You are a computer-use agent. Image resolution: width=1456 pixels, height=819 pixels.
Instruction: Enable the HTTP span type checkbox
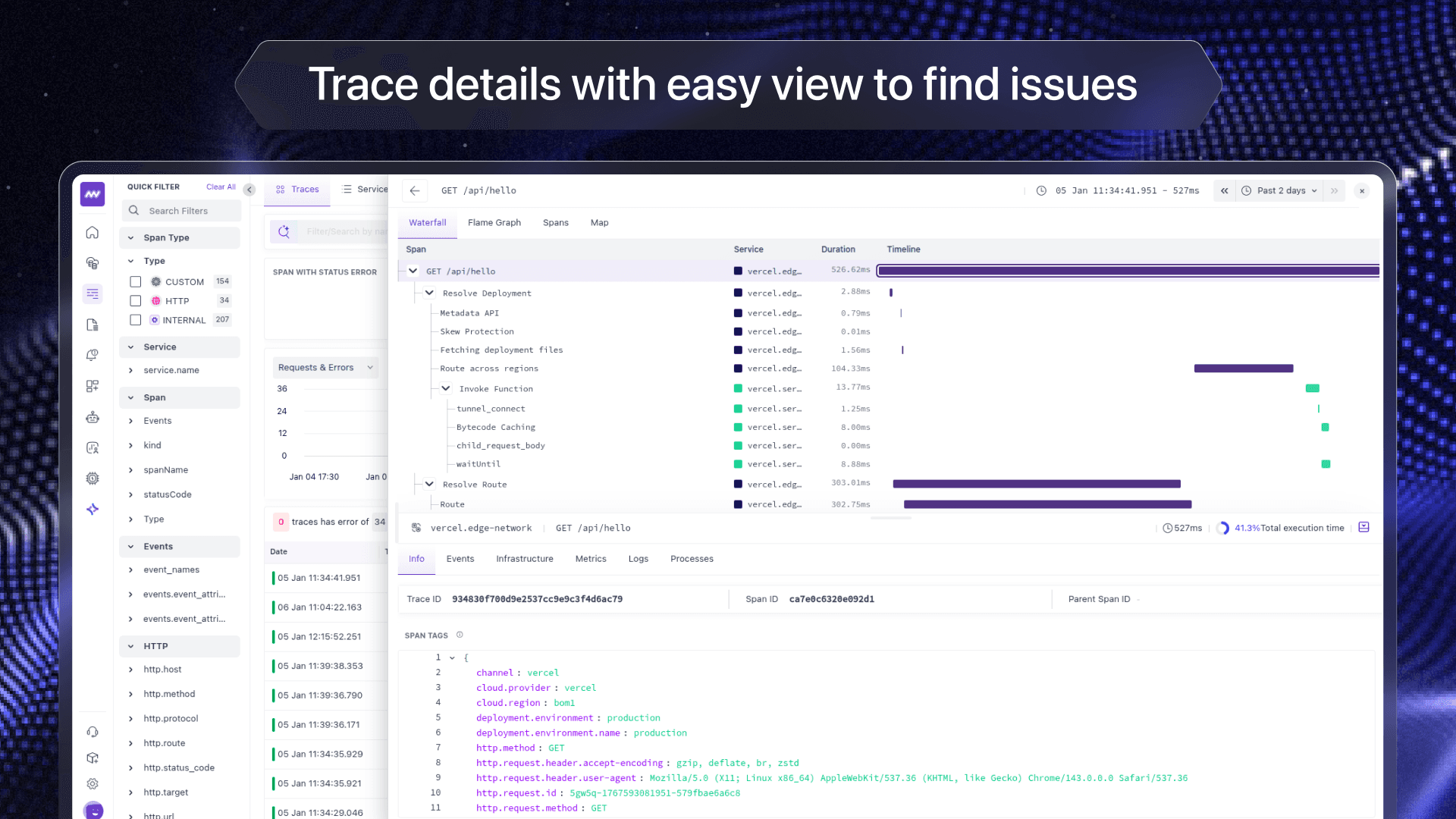coord(136,301)
